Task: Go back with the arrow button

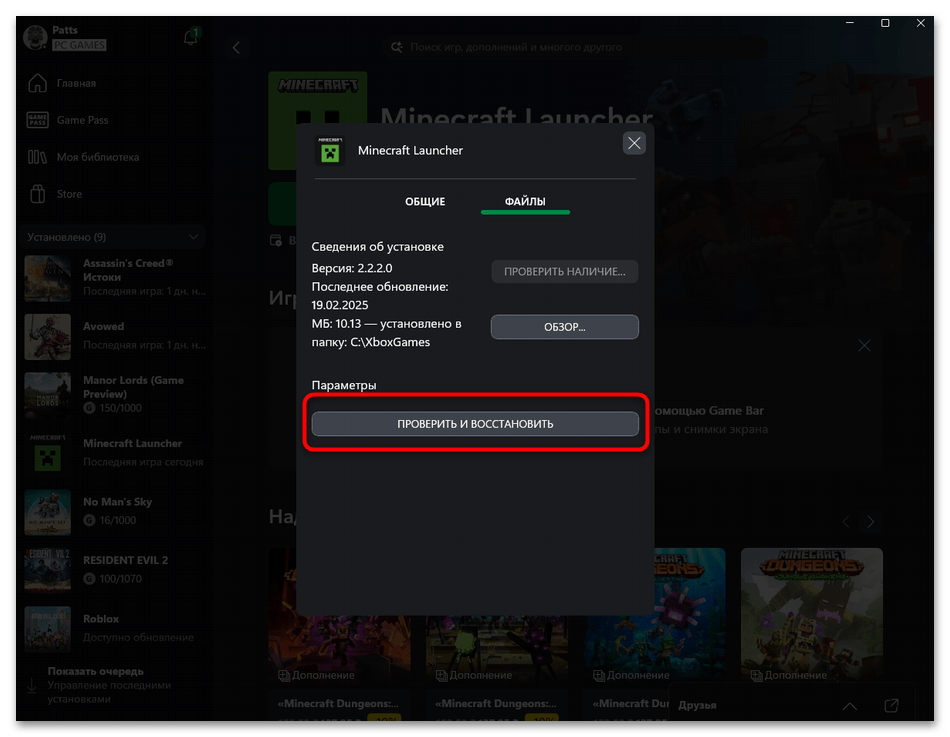Action: pyautogui.click(x=236, y=47)
